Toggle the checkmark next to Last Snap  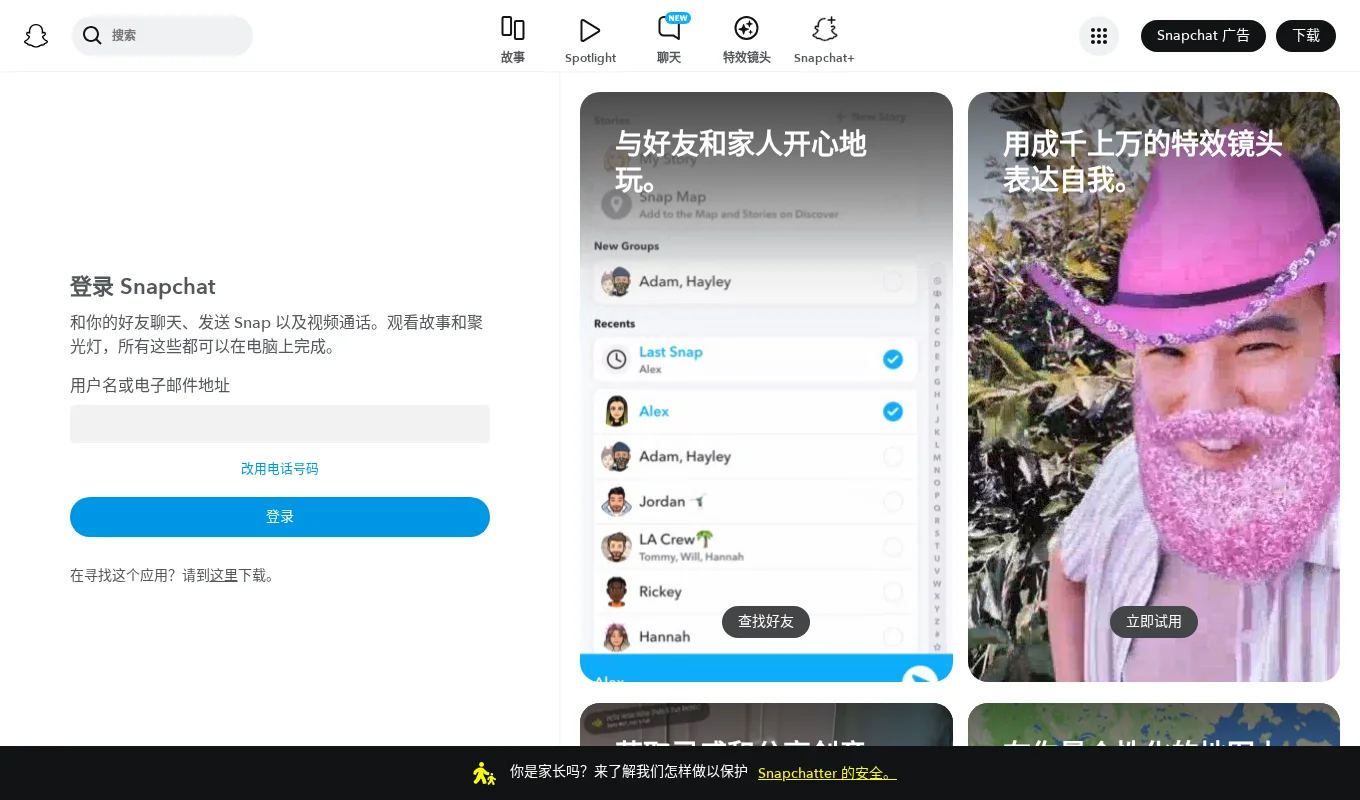point(893,359)
